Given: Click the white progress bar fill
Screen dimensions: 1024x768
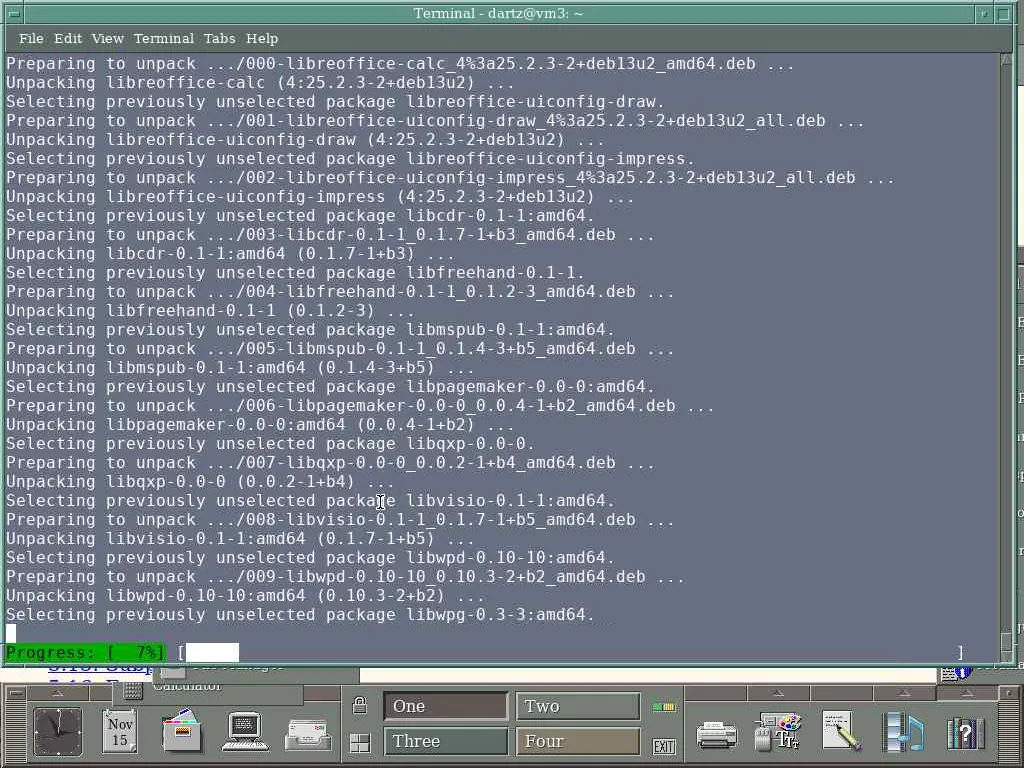Looking at the screenshot, I should click(212, 652).
